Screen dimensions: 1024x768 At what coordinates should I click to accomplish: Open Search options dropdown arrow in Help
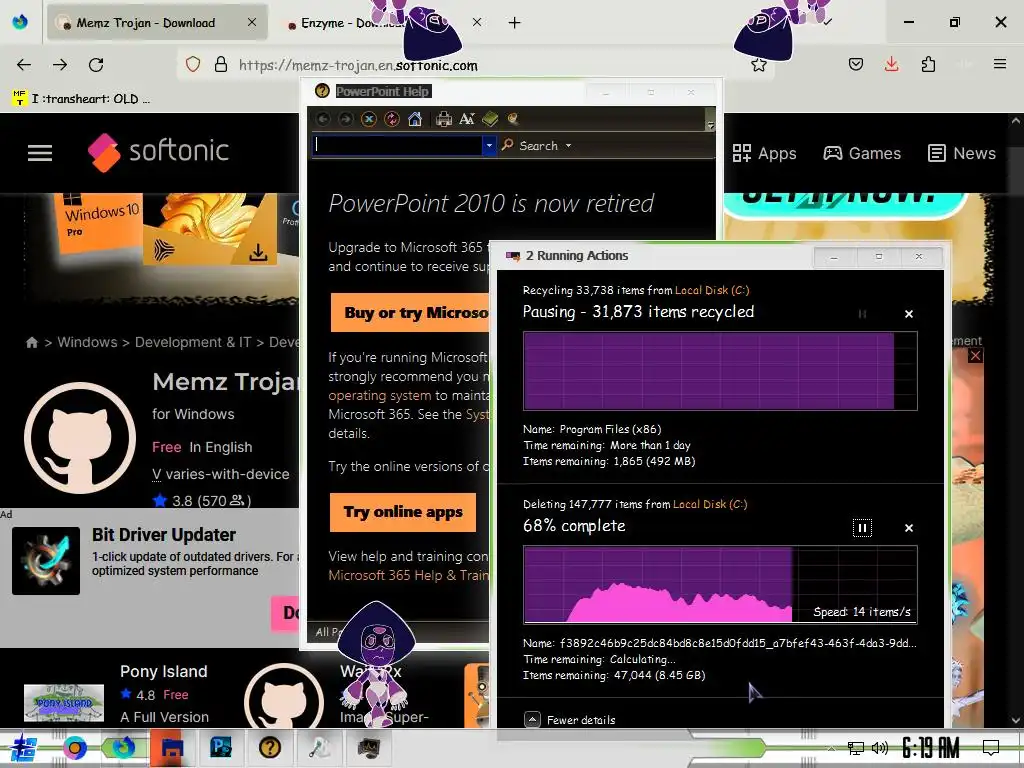pos(568,146)
